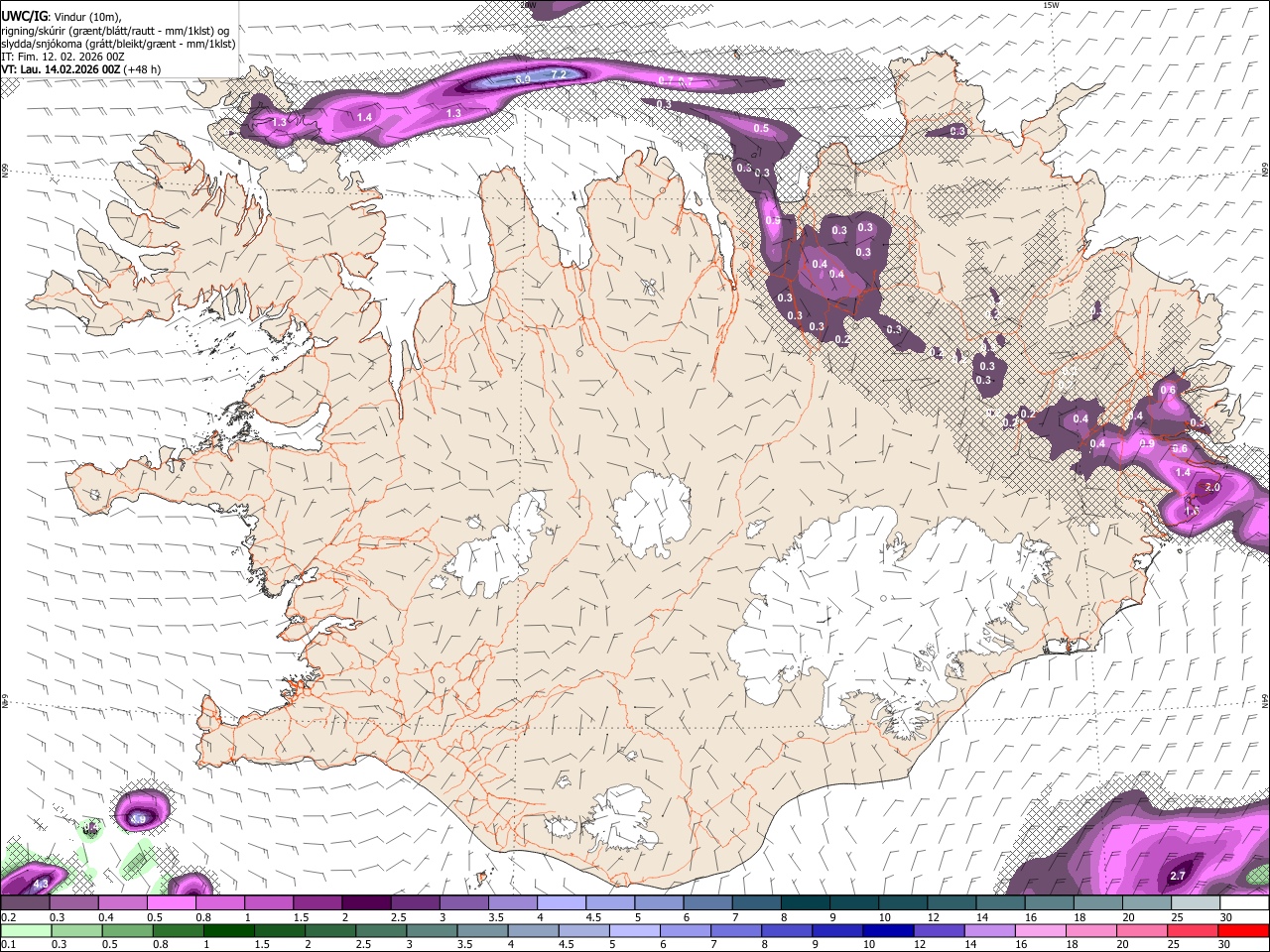Screen dimensions: 1270x952
Task: Click the 7.2 precipitation value in the northern band
Action: point(559,74)
